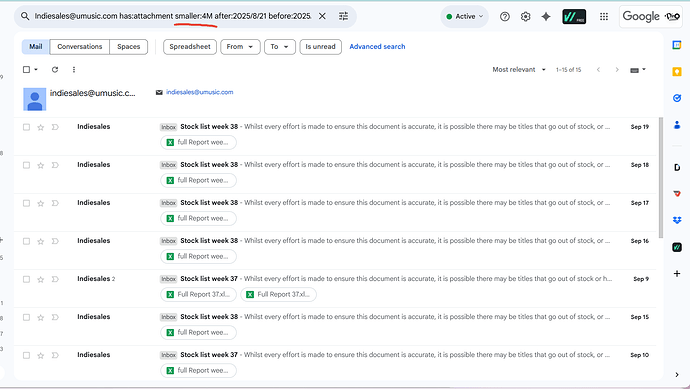690x389 pixels.
Task: Click the indiesales@umusic.com email link
Action: click(199, 92)
